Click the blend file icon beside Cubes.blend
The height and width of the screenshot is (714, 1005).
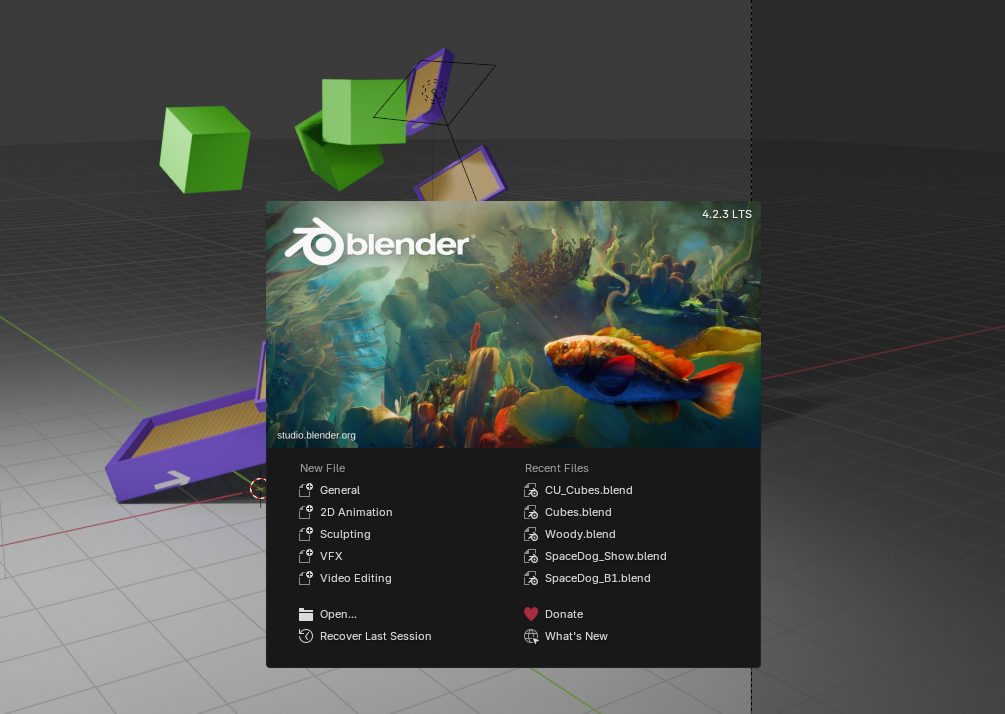531,512
